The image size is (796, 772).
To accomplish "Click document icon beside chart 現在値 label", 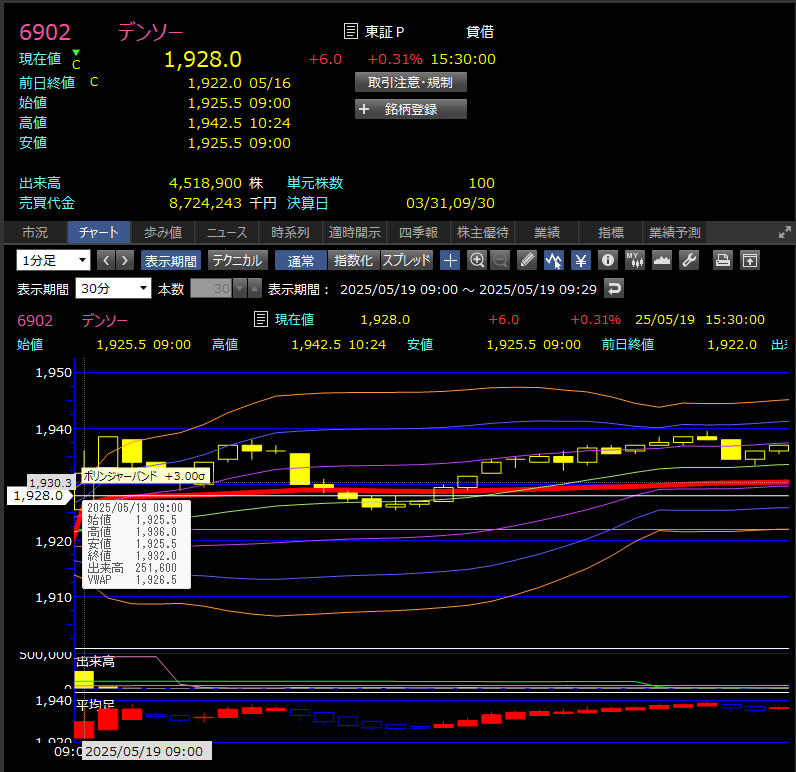I will coord(260,319).
